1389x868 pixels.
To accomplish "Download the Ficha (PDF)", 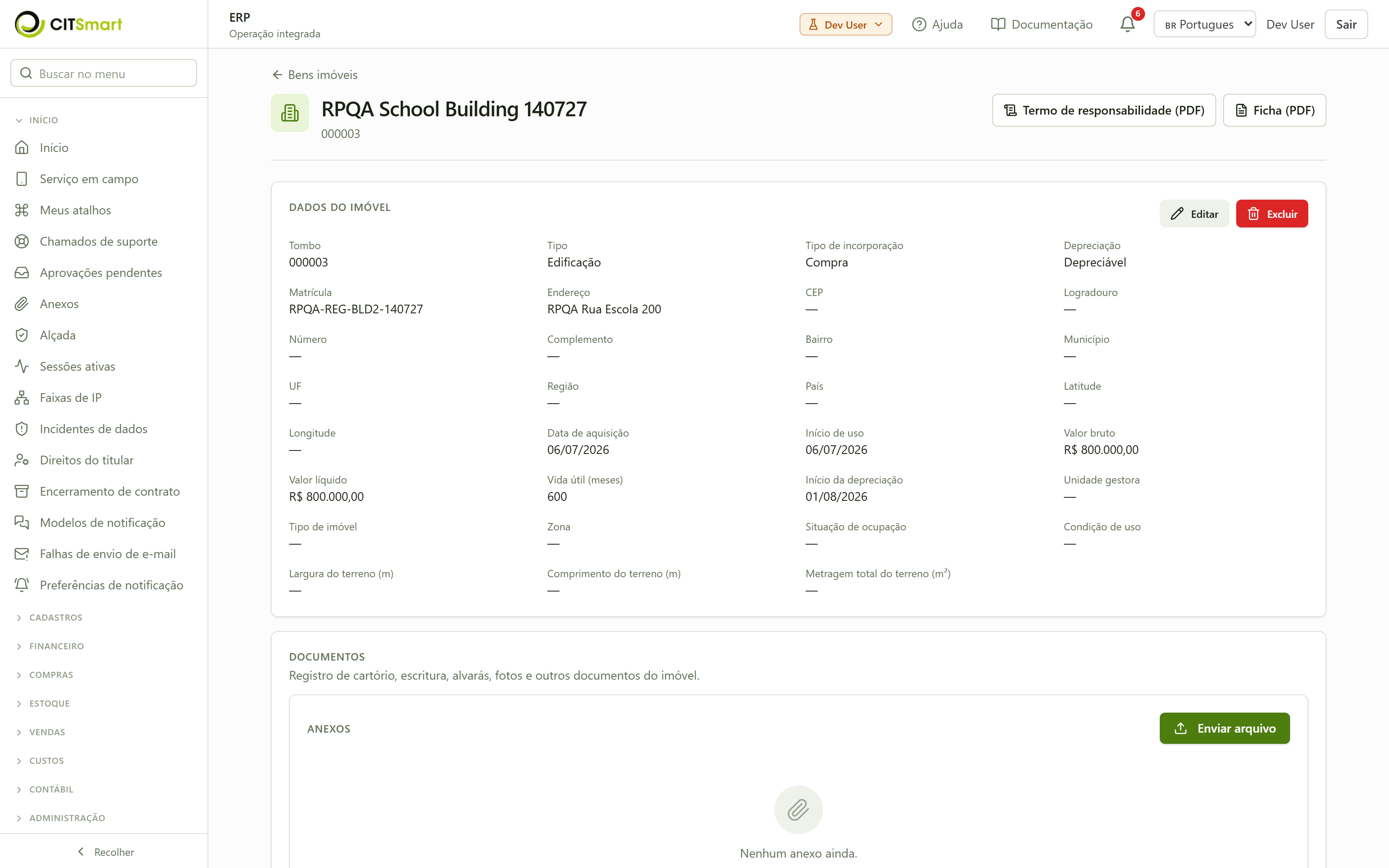I will (1274, 110).
